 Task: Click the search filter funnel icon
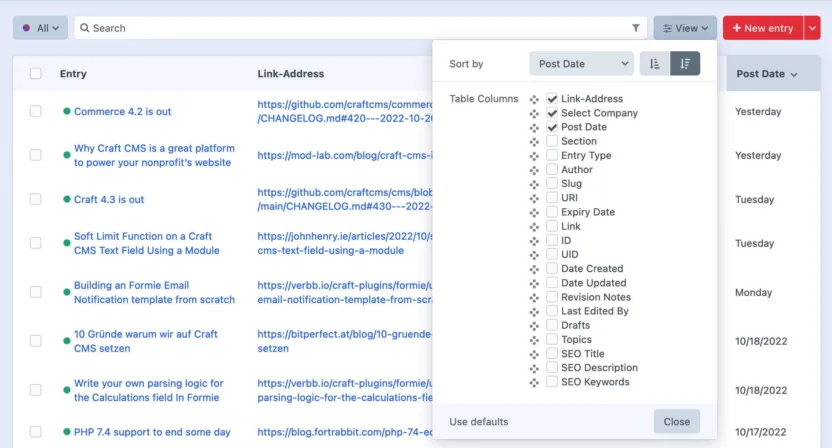click(635, 28)
